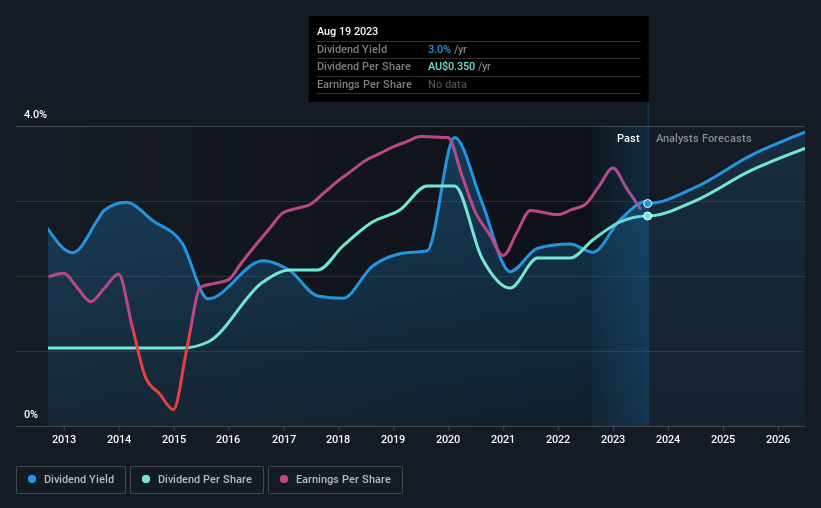Click the 3.0% dividend yield value

(x=439, y=49)
